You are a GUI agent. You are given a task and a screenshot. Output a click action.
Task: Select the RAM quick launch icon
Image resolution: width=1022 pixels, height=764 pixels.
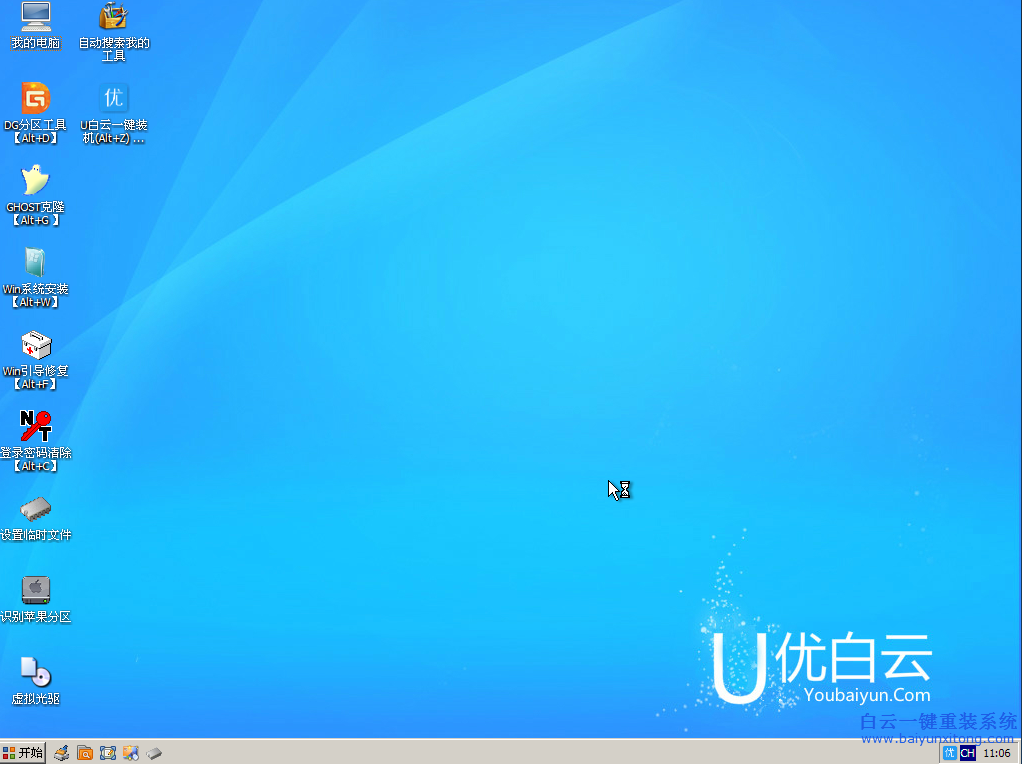coord(155,752)
